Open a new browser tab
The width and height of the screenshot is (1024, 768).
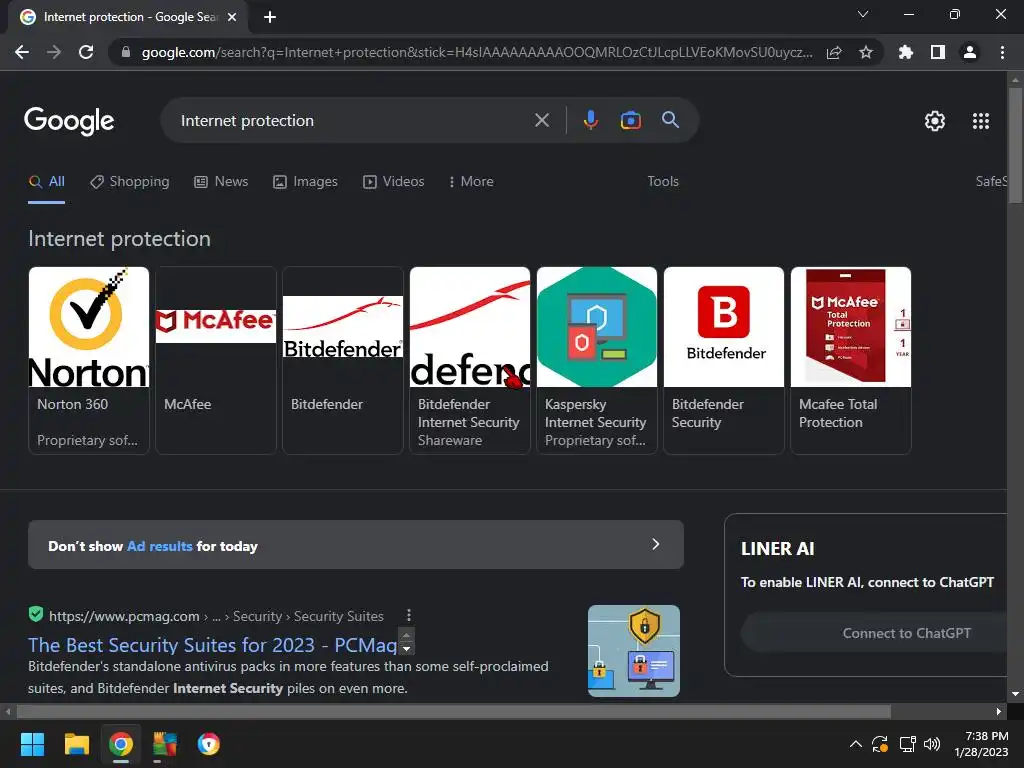pyautogui.click(x=270, y=17)
